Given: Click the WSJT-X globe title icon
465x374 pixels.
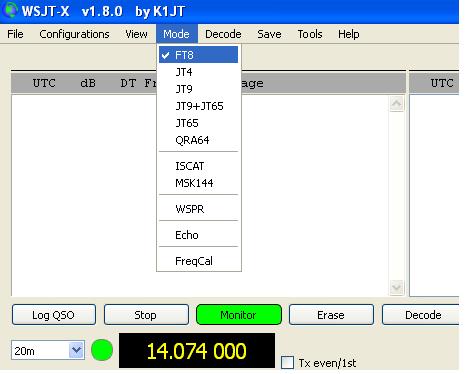Looking at the screenshot, I should [9, 11].
